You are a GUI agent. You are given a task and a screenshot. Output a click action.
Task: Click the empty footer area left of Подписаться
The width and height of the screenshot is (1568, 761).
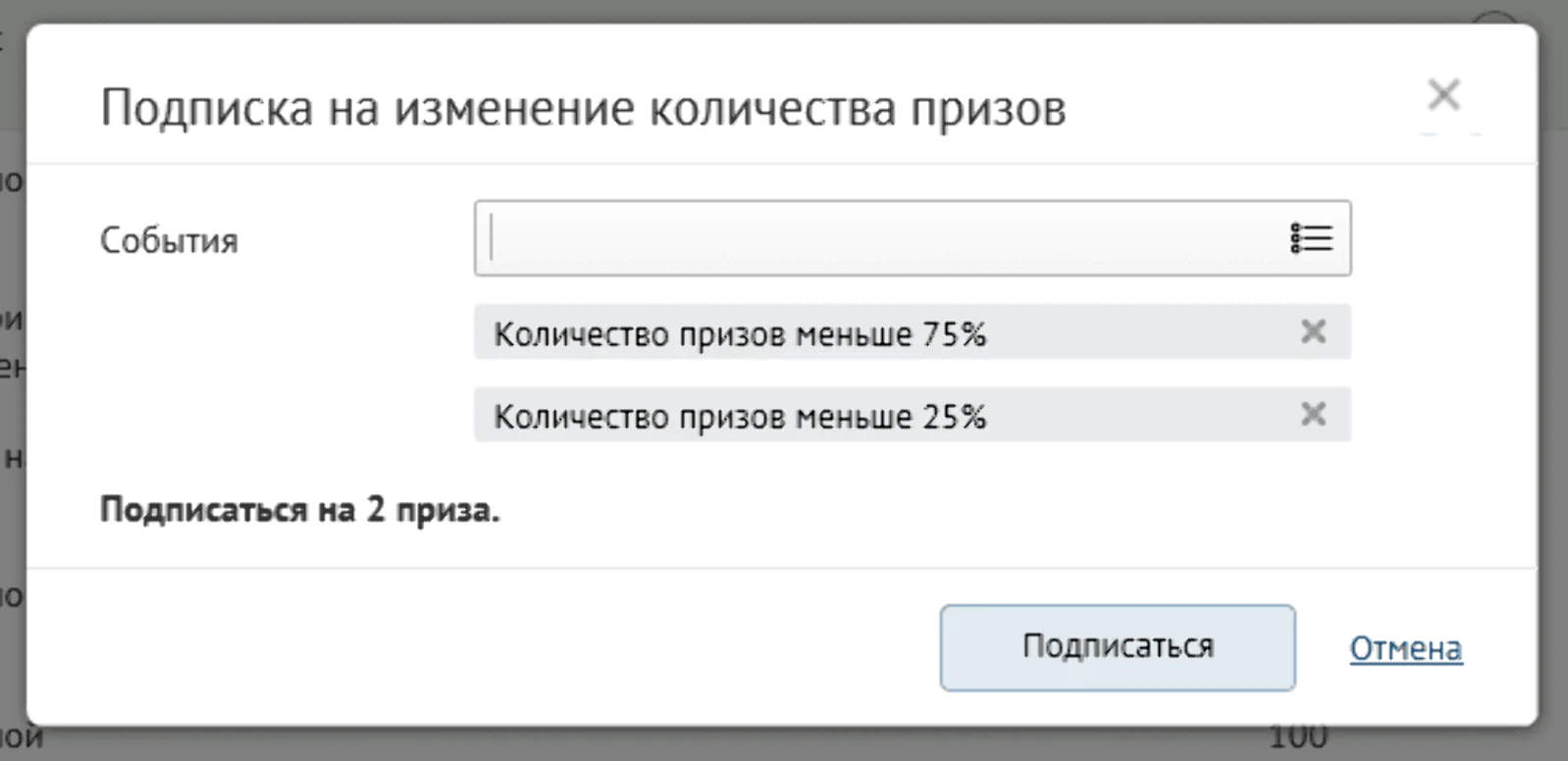(x=491, y=647)
